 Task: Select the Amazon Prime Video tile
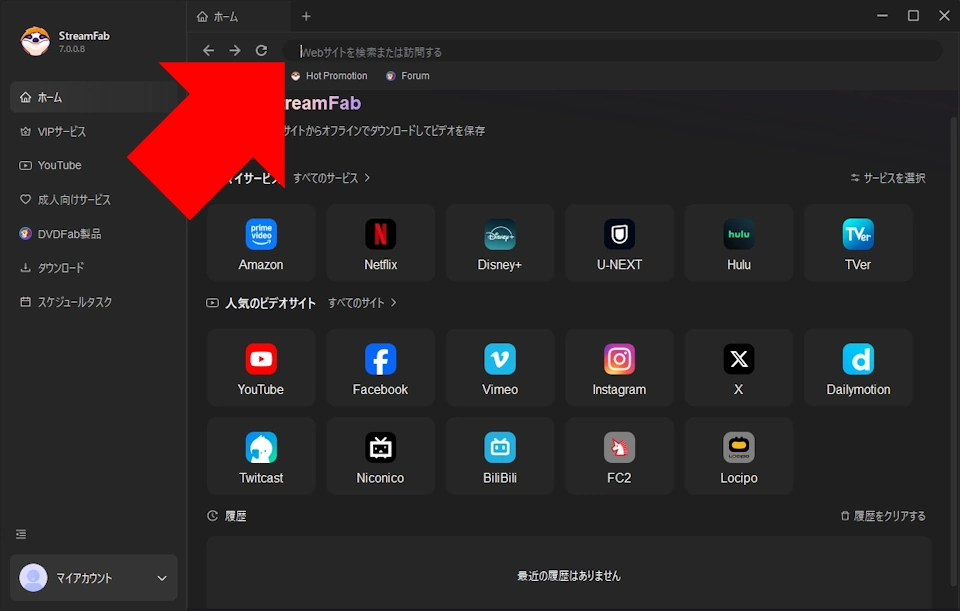click(261, 243)
